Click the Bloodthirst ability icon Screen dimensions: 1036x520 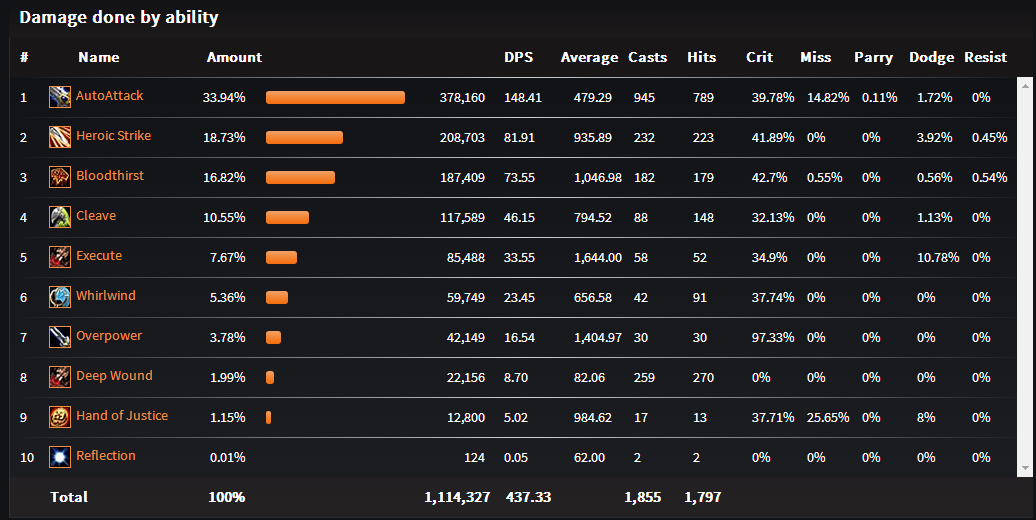(60, 177)
